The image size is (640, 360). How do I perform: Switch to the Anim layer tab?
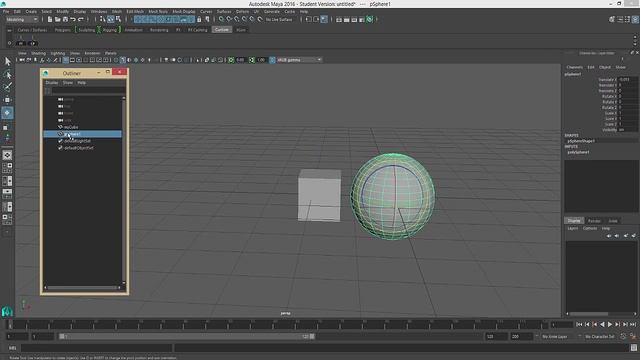pos(613,221)
